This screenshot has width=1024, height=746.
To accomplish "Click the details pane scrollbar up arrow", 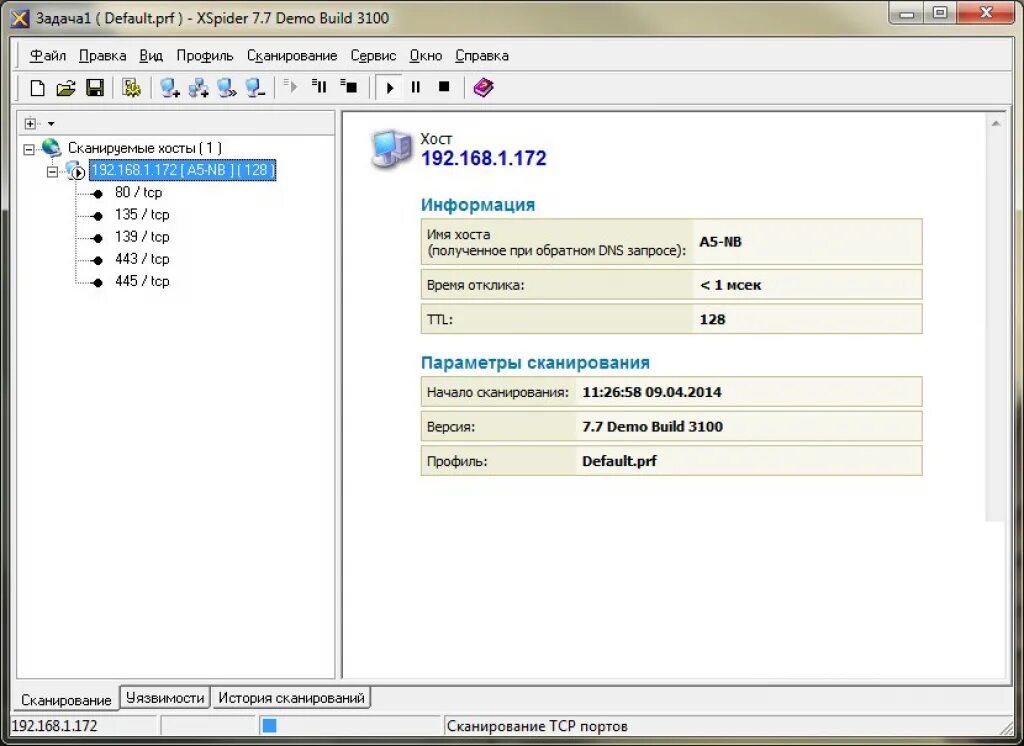I will coord(995,123).
